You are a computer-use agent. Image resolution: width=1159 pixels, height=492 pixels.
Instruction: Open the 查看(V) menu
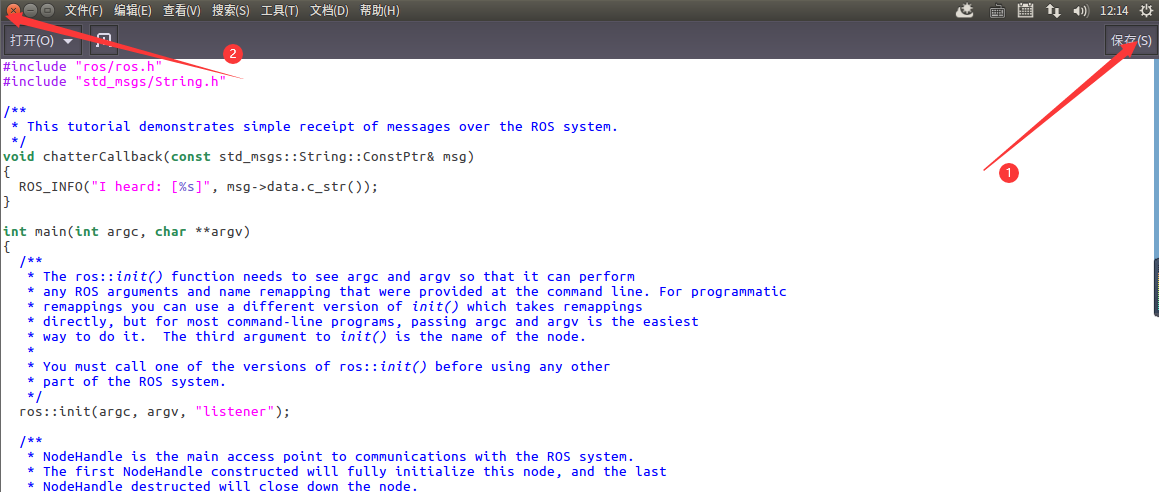(x=182, y=10)
